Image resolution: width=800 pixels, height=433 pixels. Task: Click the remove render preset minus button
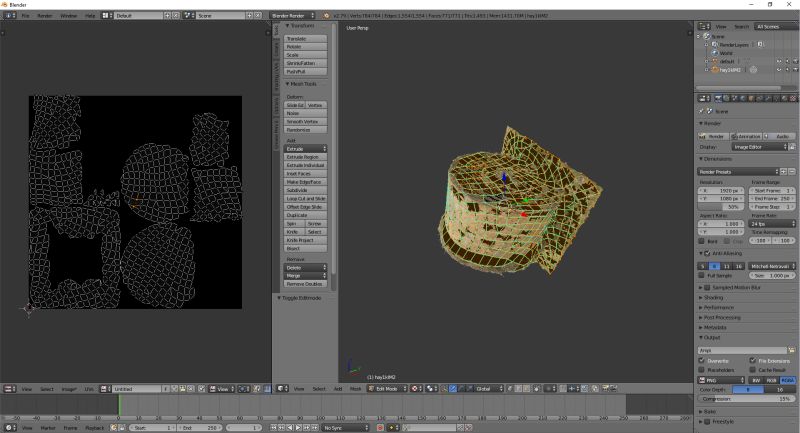tap(792, 172)
